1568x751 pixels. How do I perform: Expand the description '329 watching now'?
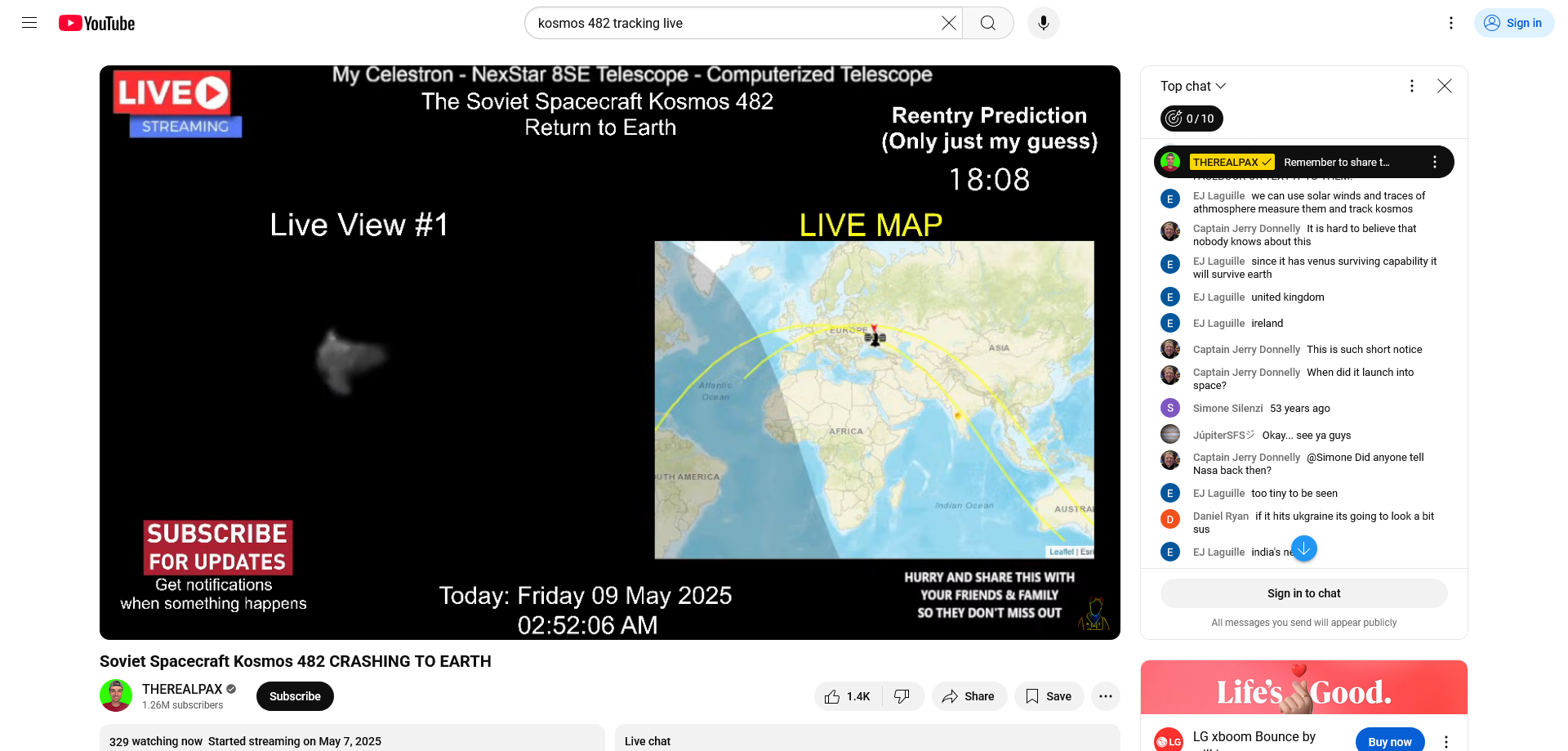[352, 738]
